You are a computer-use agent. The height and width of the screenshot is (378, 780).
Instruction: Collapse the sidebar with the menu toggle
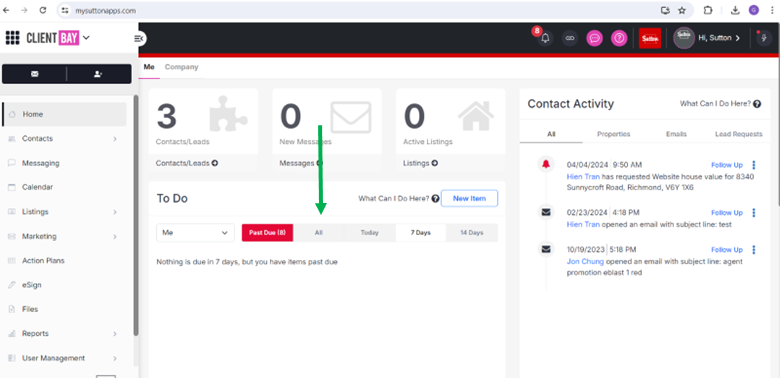coord(139,38)
